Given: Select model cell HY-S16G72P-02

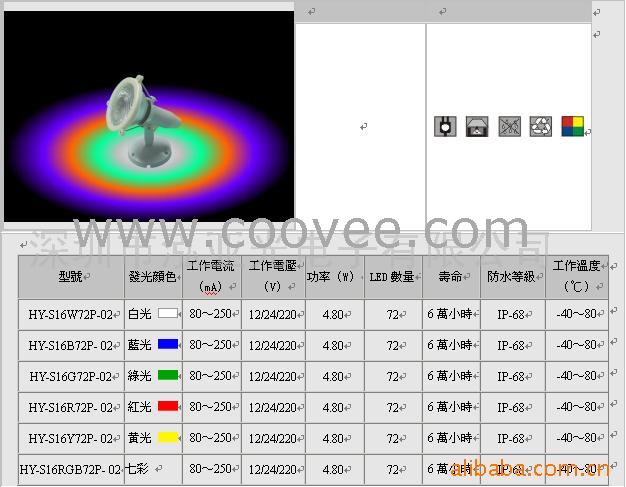Looking at the screenshot, I should click(x=71, y=376).
